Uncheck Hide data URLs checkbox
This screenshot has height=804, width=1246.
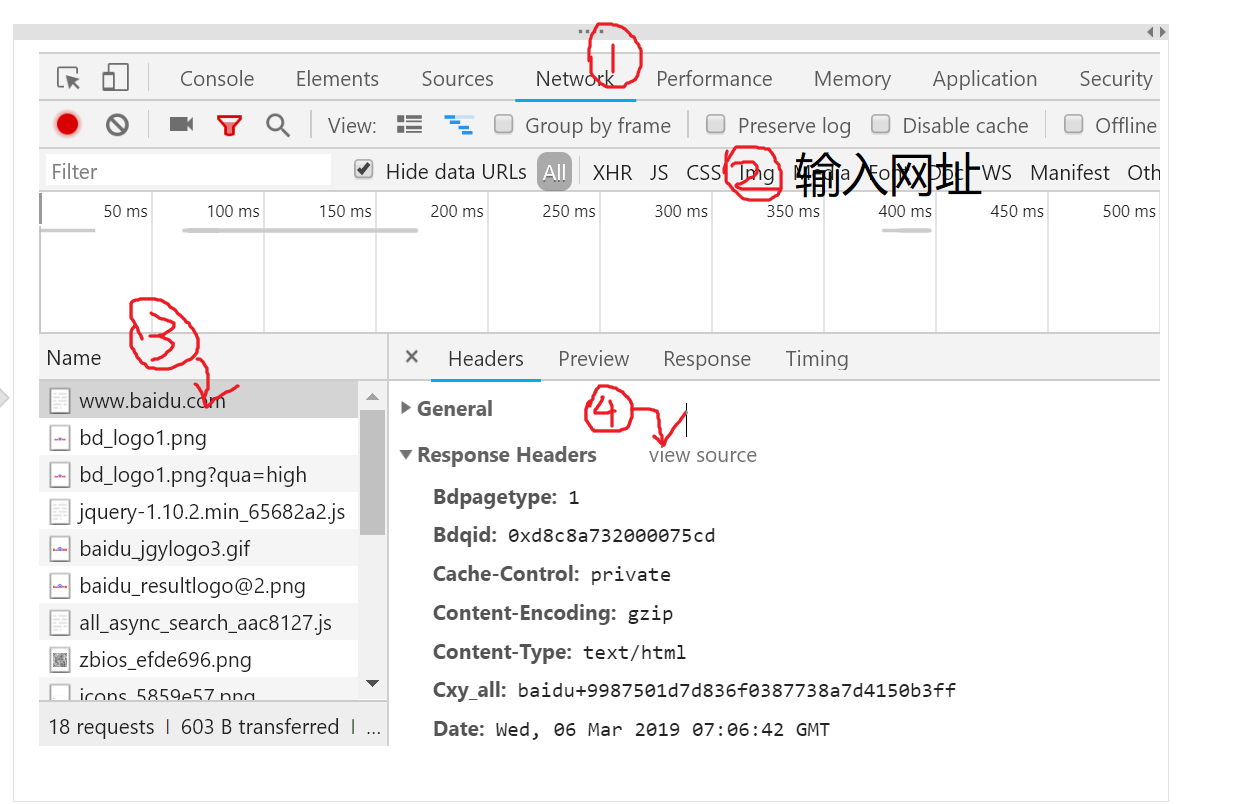point(364,170)
